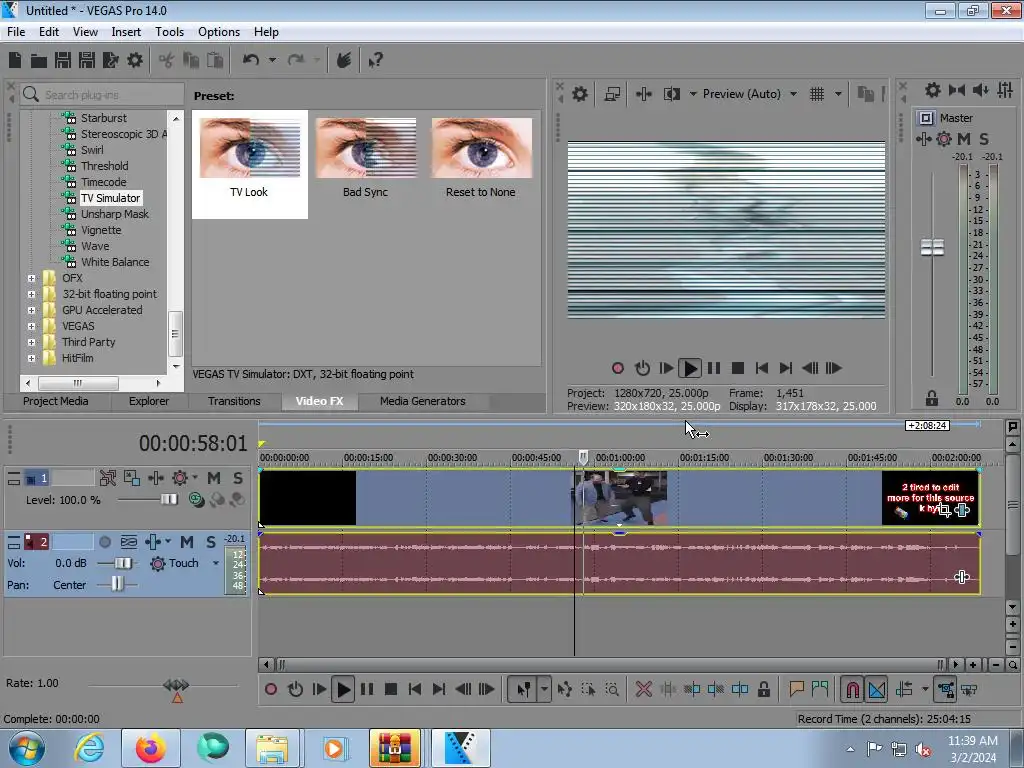
Task: Insert marker using the flag icon
Action: 796,689
